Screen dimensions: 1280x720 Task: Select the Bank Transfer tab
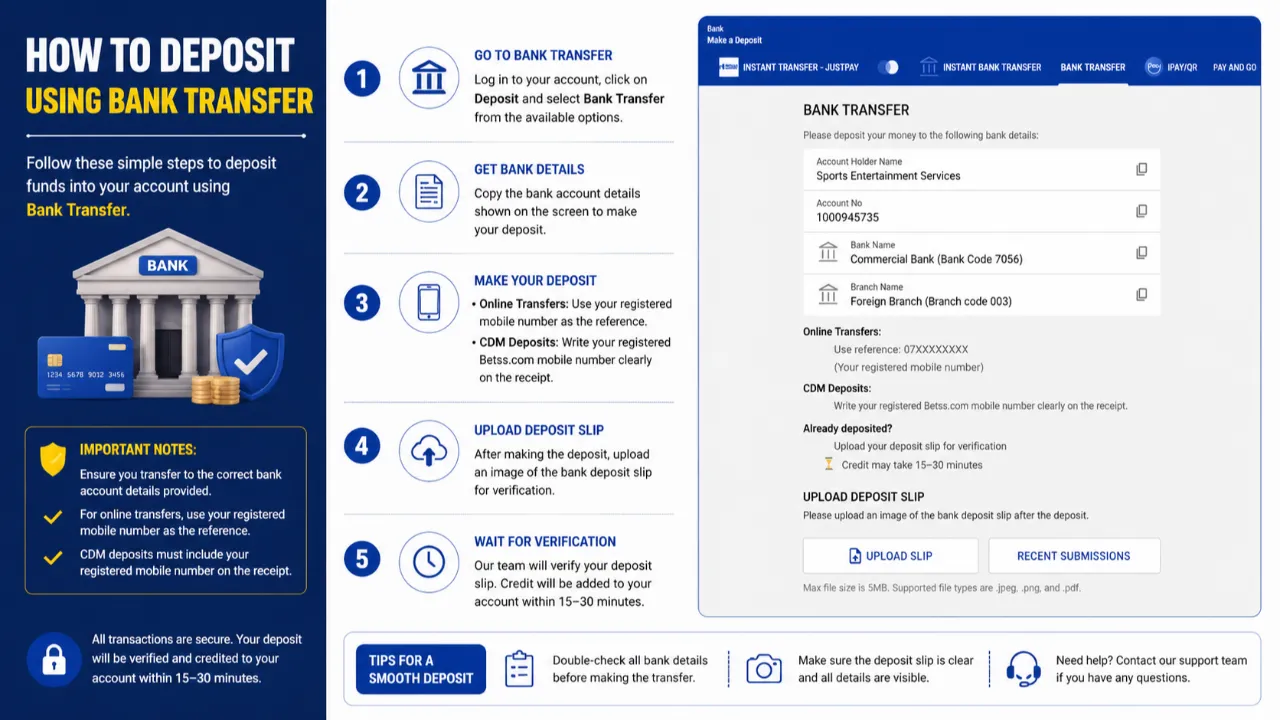pyautogui.click(x=1093, y=67)
